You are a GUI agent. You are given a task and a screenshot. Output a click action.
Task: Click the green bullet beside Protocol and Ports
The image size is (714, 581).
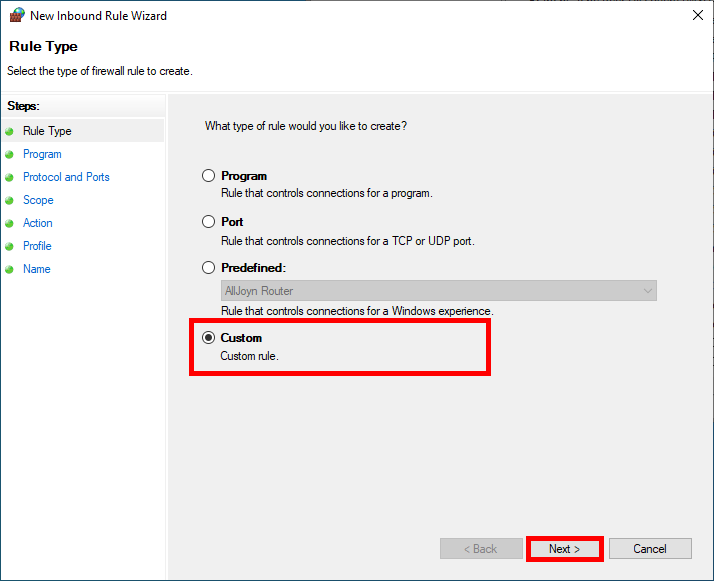pyautogui.click(x=10, y=178)
